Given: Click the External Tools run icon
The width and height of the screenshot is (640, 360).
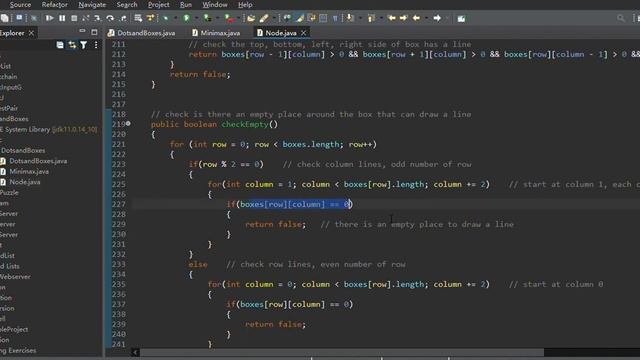Looking at the screenshot, I should 229,18.
